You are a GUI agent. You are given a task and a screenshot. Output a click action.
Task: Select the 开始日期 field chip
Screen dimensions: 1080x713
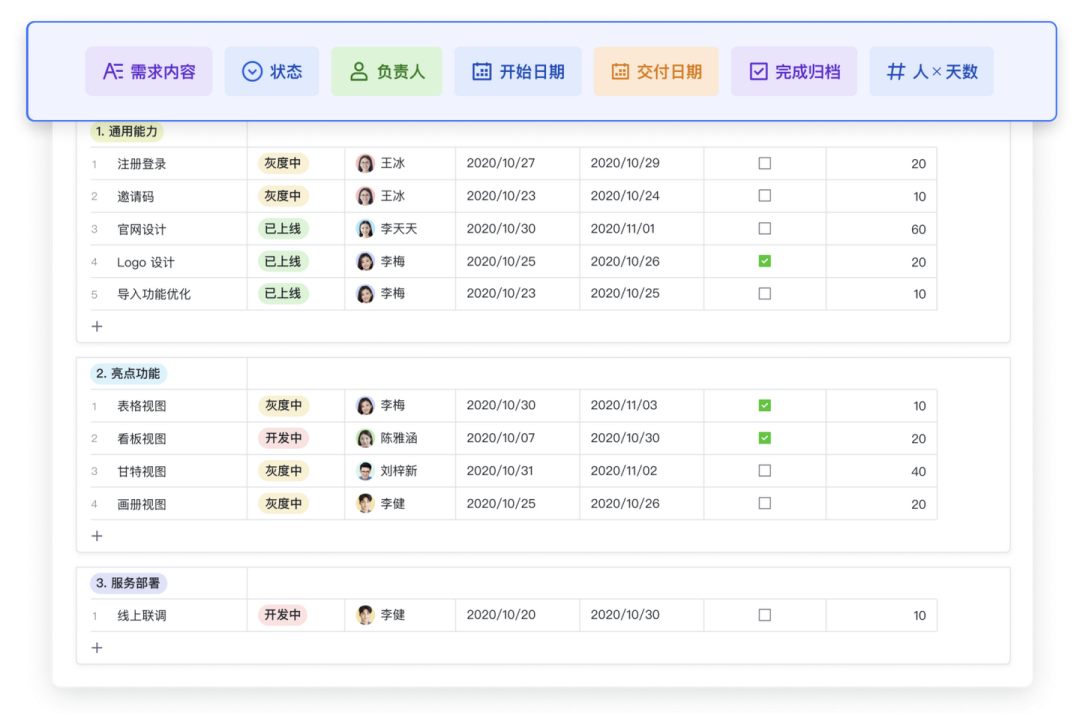(x=518, y=72)
